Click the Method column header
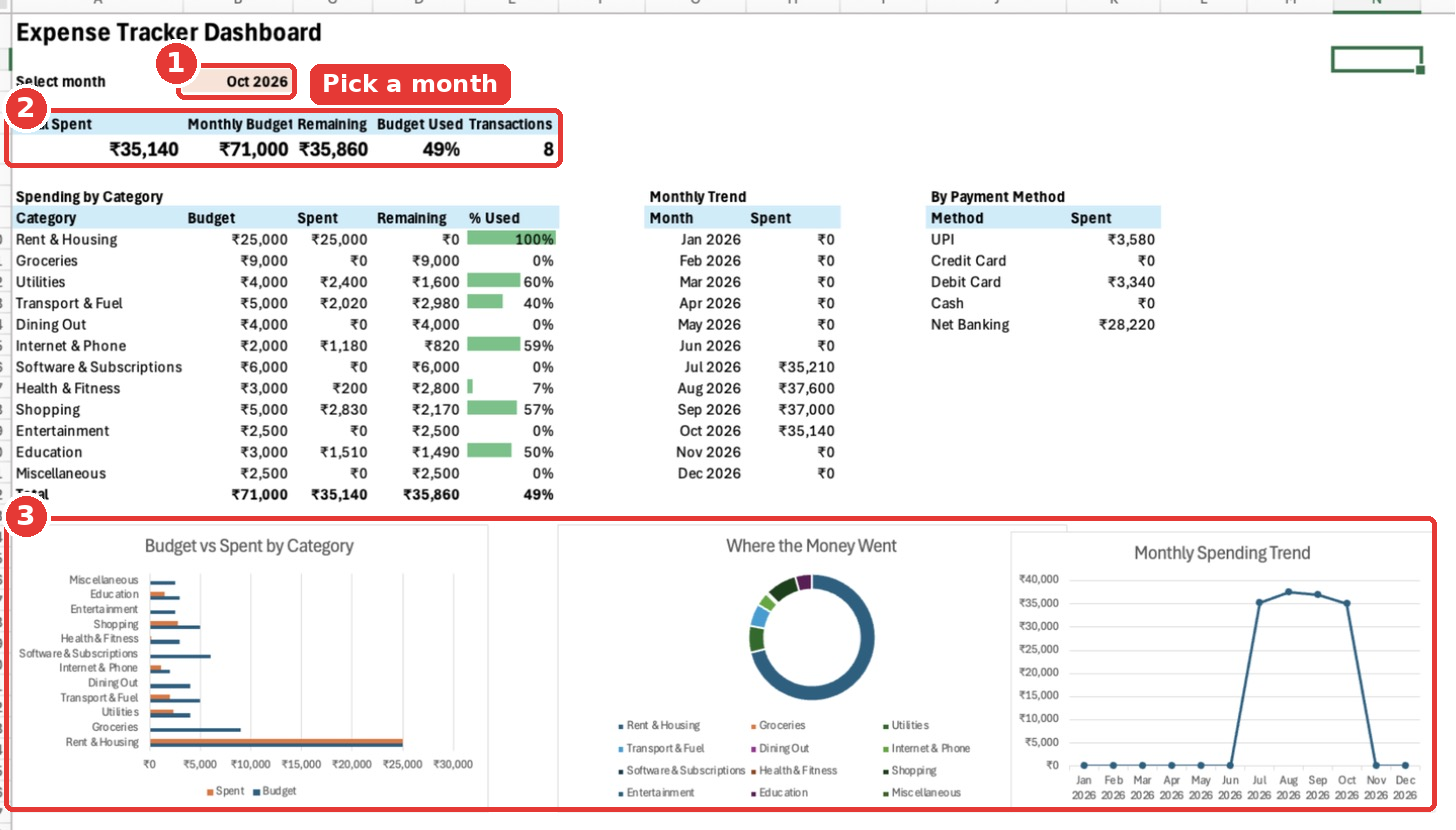This screenshot has width=1456, height=830. click(x=957, y=218)
